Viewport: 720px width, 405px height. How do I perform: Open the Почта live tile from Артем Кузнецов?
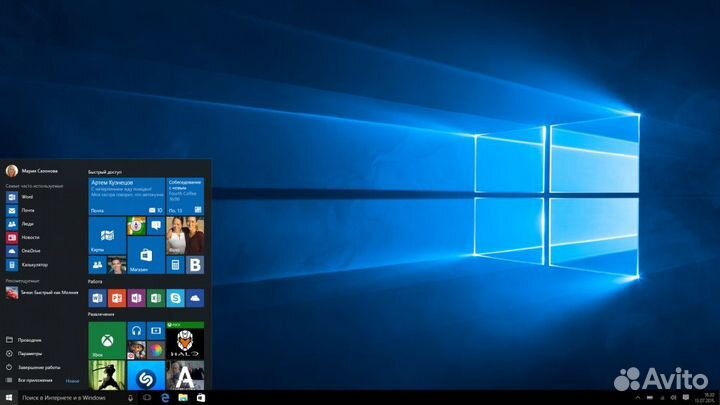[x=126, y=196]
